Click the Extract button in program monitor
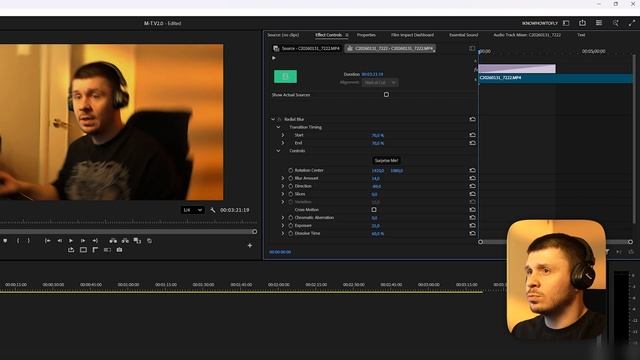Viewport: 640px width, 360px height. (x=125, y=241)
